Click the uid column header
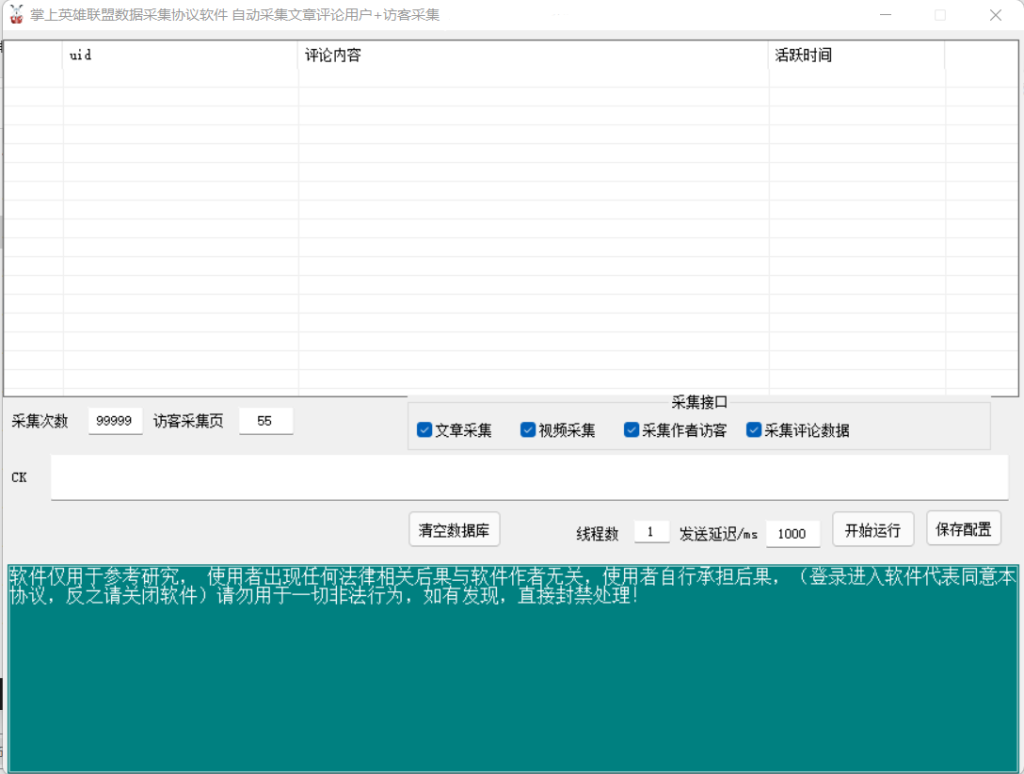1024x774 pixels. coord(180,56)
